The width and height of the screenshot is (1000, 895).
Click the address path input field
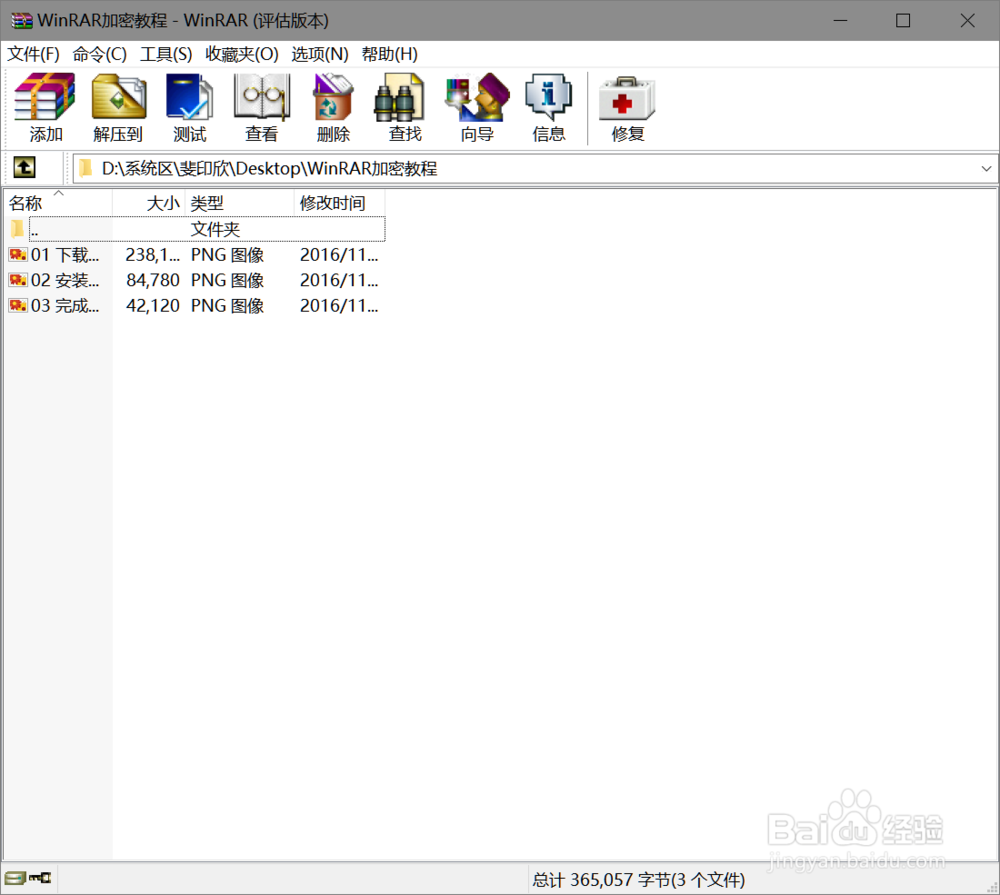[x=534, y=168]
